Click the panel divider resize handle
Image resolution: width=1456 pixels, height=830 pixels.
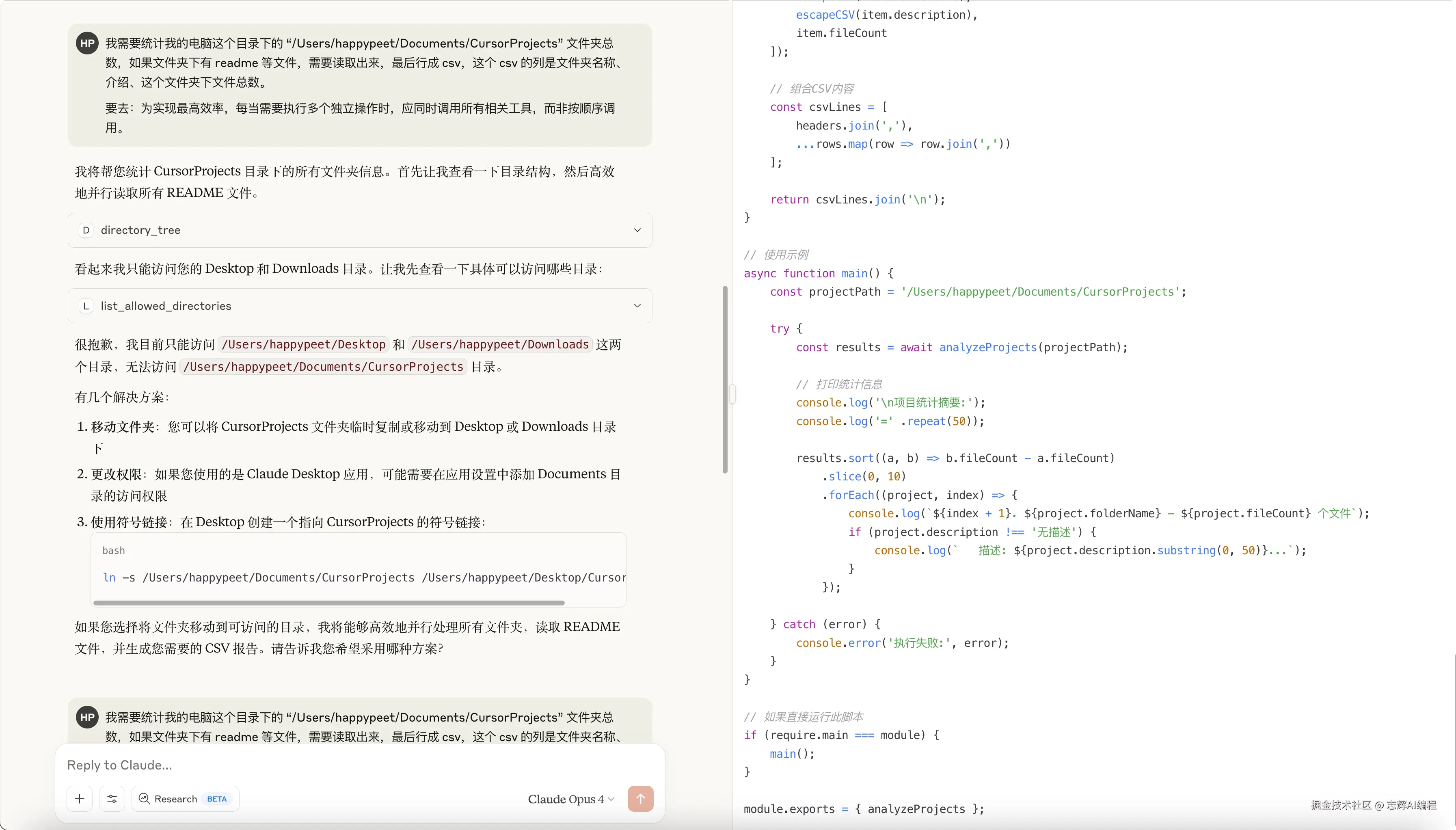[x=732, y=393]
